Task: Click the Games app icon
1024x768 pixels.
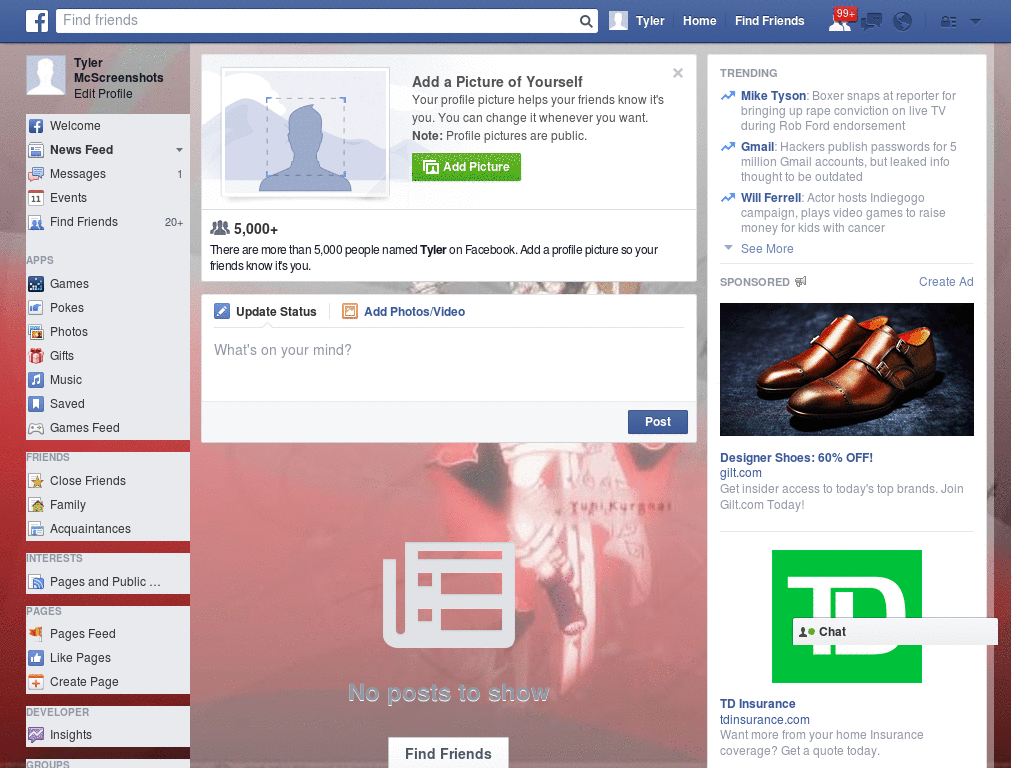Action: (36, 284)
